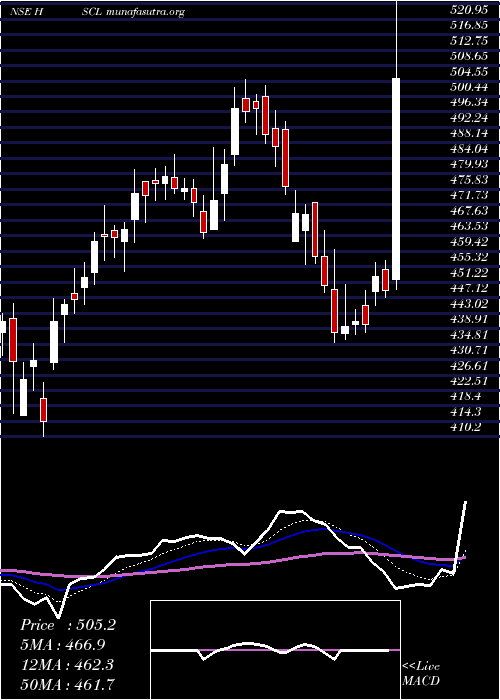Select the 475.83 price label

(468, 180)
